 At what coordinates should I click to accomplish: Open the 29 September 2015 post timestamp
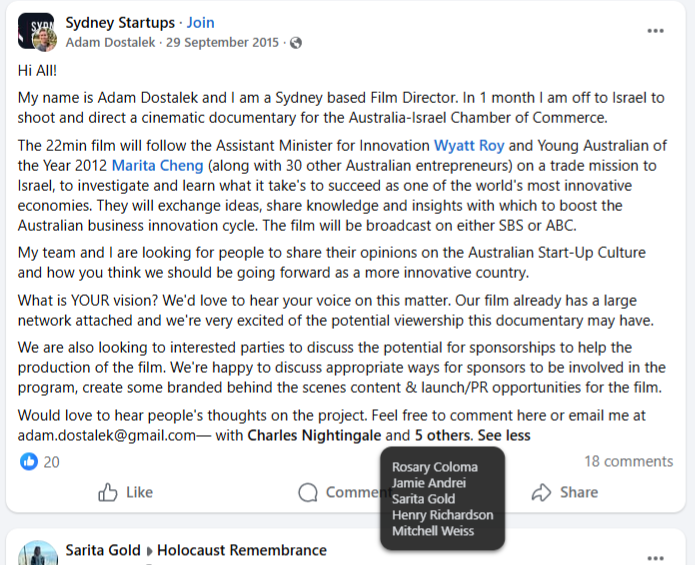point(222,43)
